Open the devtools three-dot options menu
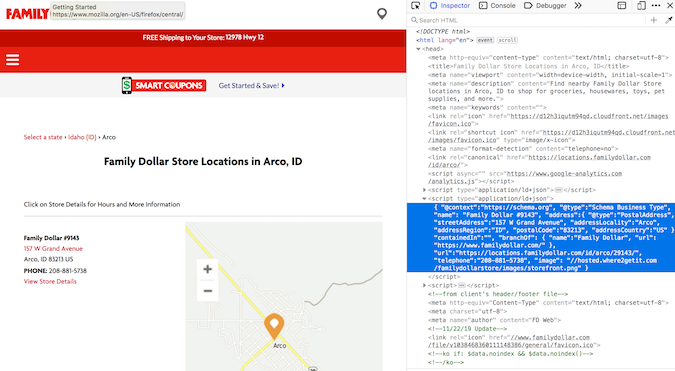Screen dimensions: 675x371 pos(656,6)
